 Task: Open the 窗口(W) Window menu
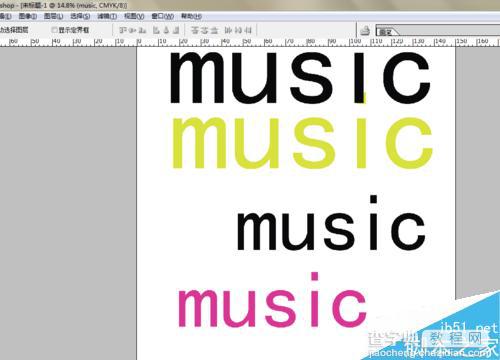(x=162, y=16)
